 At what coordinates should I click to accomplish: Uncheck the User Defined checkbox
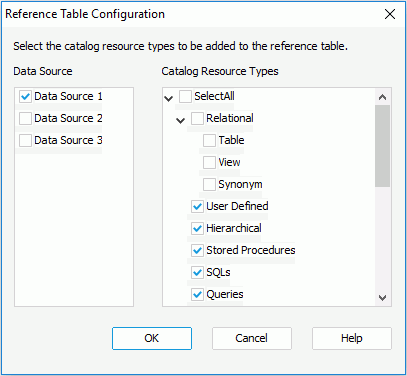tap(197, 206)
